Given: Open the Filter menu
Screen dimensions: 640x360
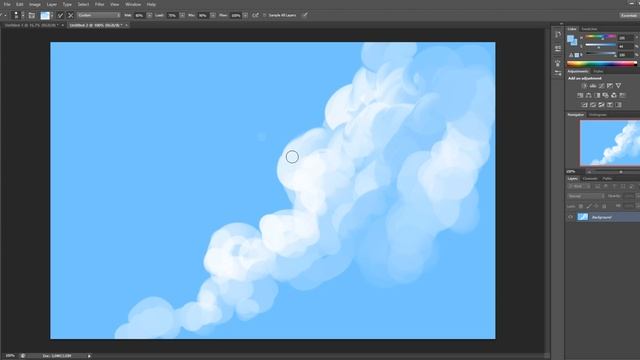Looking at the screenshot, I should pyautogui.click(x=100, y=4).
